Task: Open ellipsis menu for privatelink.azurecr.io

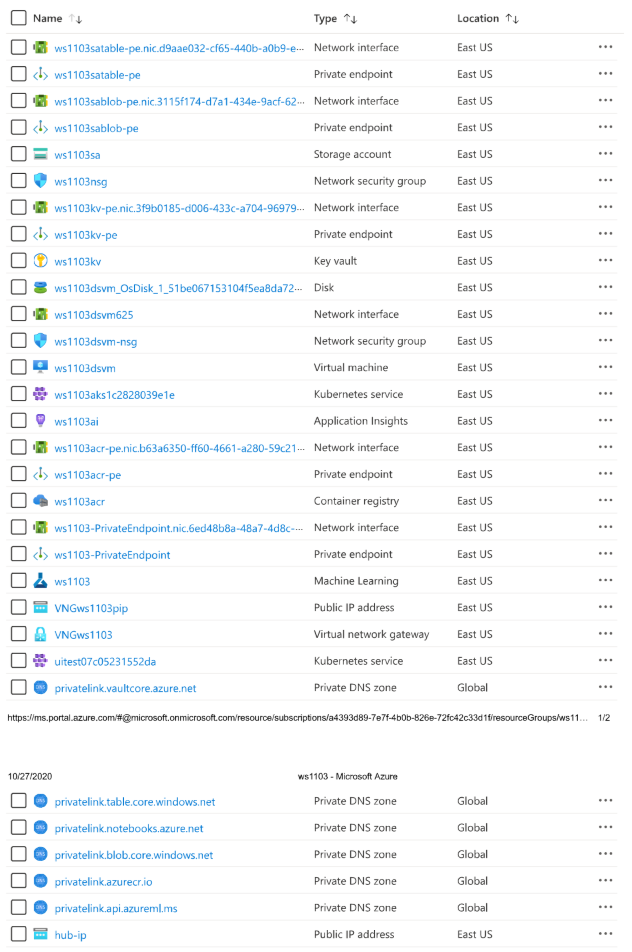Action: pyautogui.click(x=605, y=880)
